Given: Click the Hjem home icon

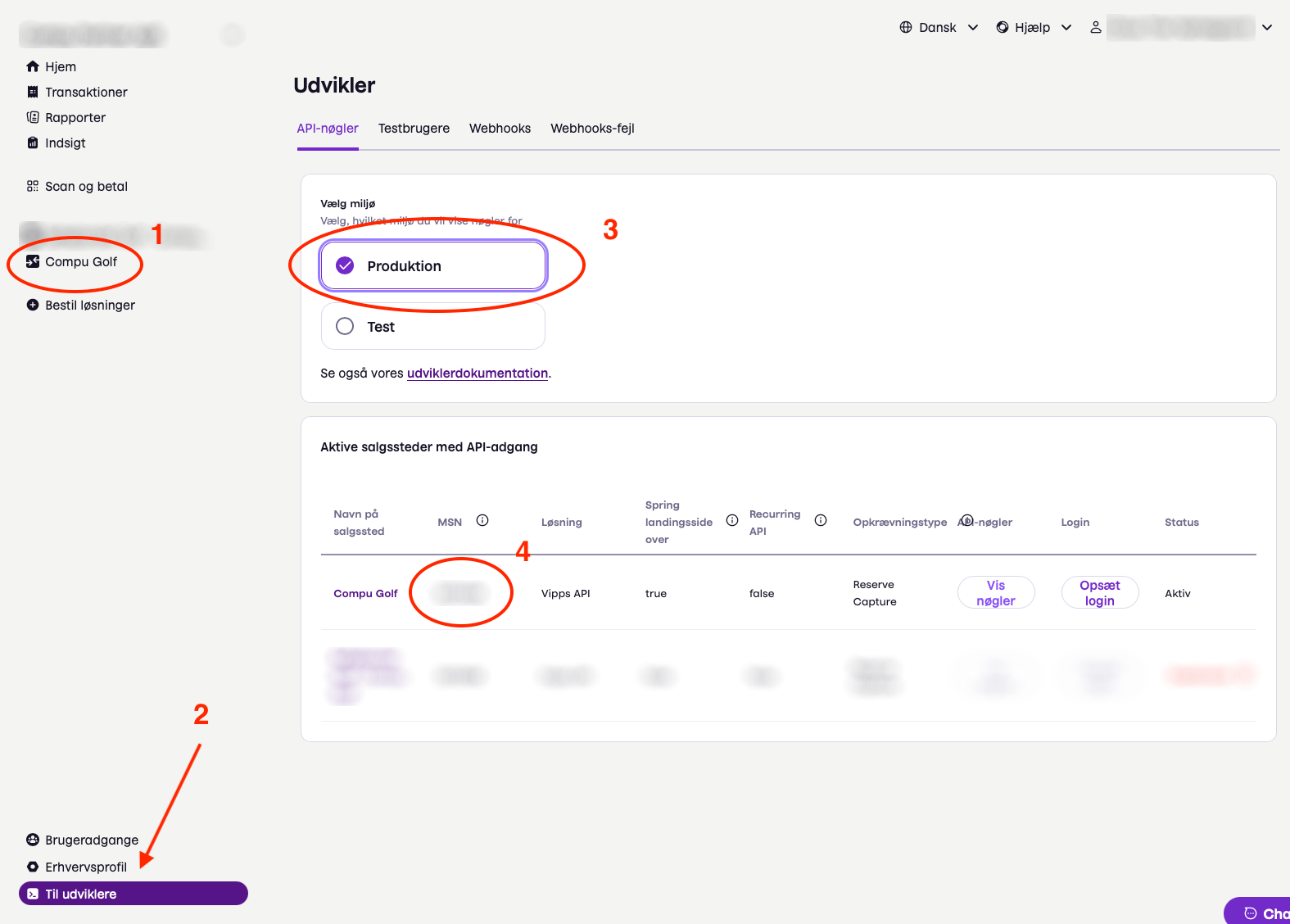Looking at the screenshot, I should tap(33, 66).
